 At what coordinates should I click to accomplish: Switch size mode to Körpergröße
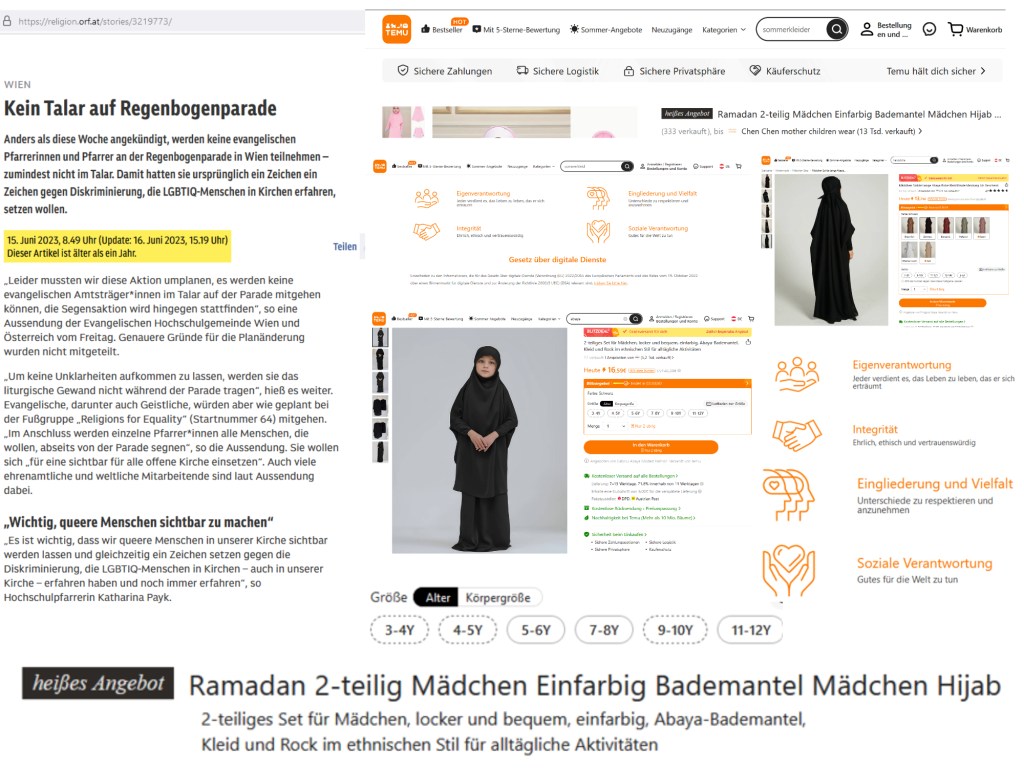pos(498,598)
